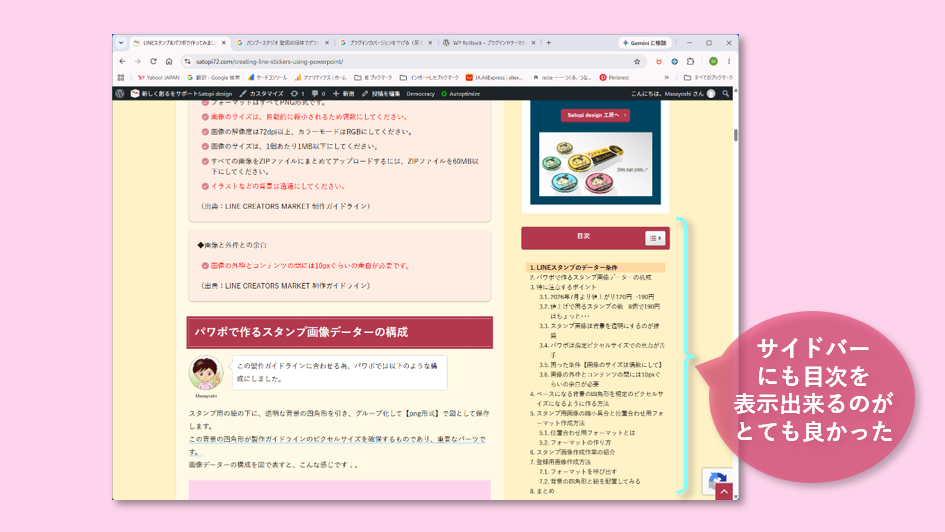Jump to TOC item 3.5 困った条件
The image size is (945, 532).
(600, 365)
